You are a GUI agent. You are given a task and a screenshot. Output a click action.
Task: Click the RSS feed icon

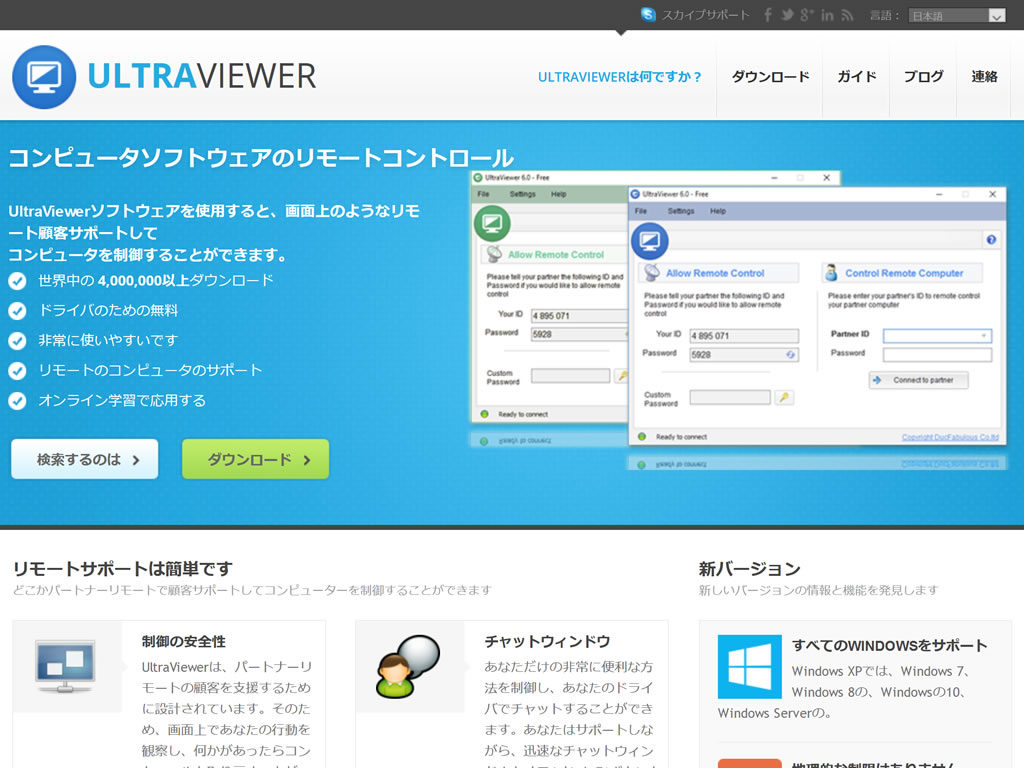(847, 15)
